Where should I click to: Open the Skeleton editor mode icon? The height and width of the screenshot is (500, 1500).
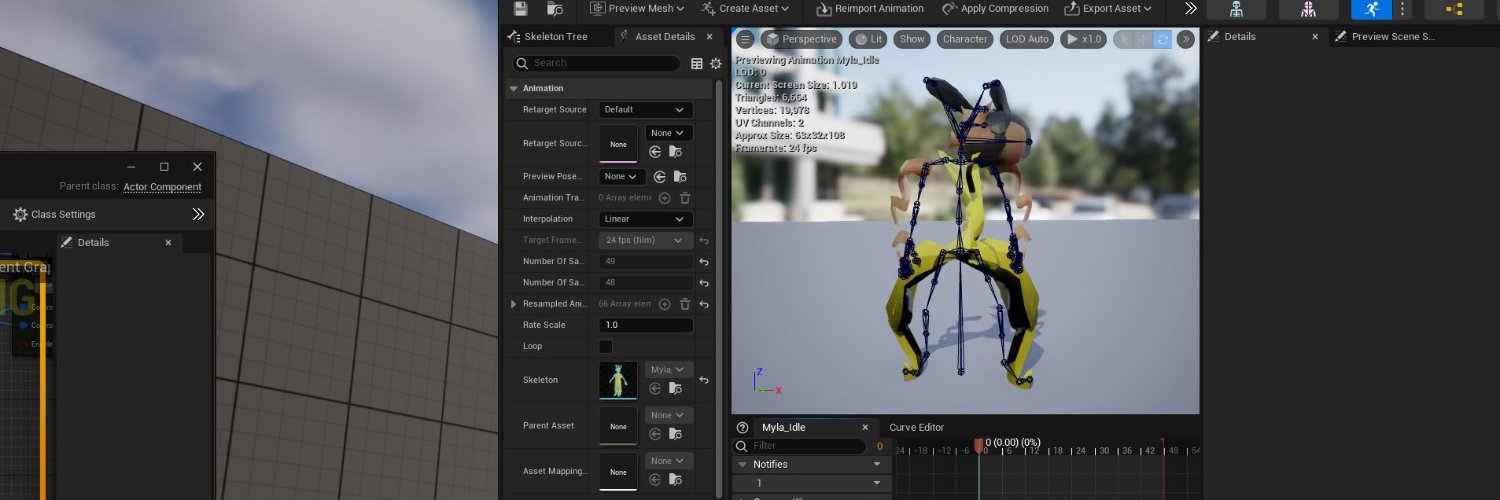tap(1236, 9)
